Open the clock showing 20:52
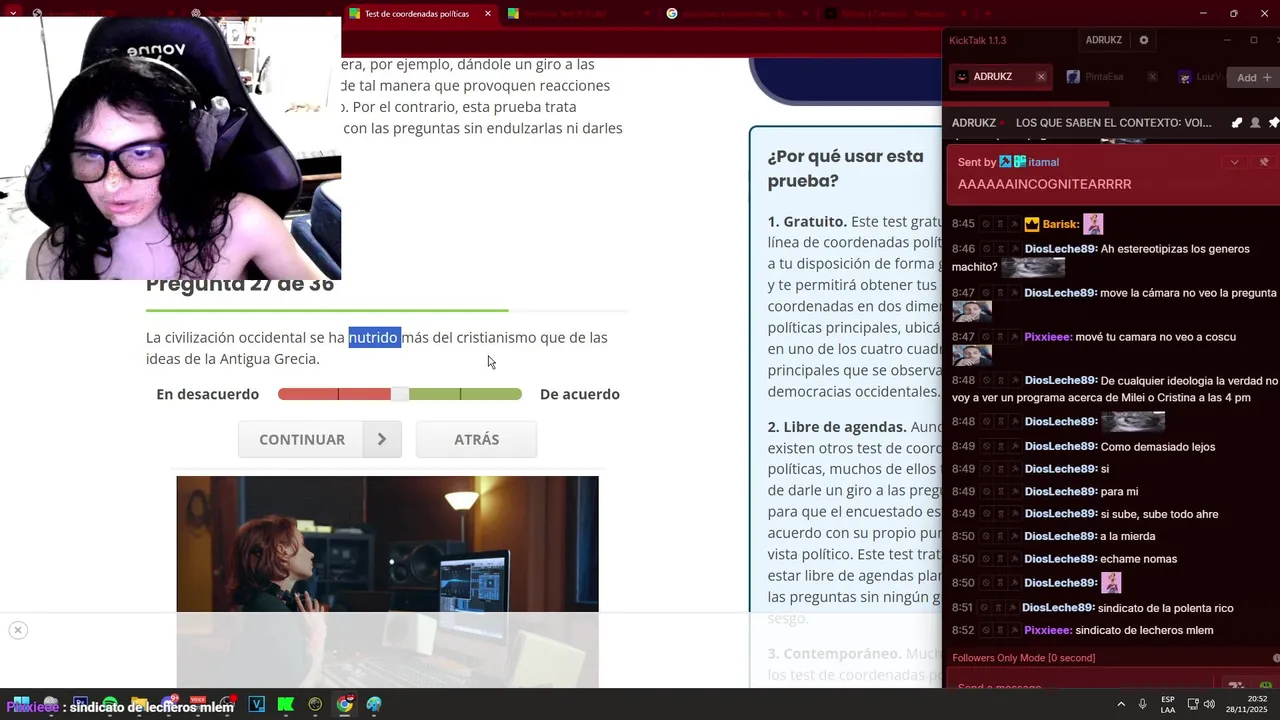Image resolution: width=1280 pixels, height=720 pixels. click(1248, 704)
